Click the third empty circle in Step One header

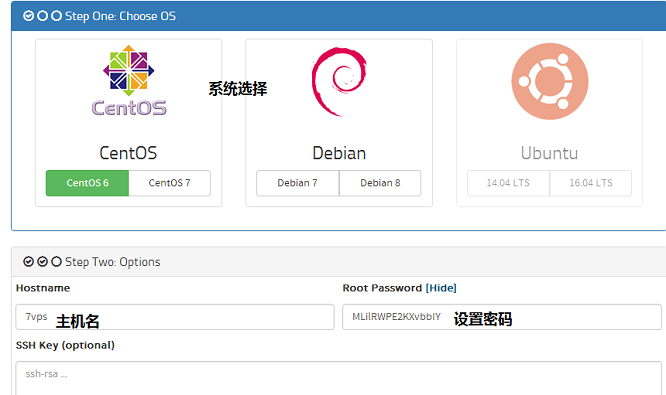(56, 16)
